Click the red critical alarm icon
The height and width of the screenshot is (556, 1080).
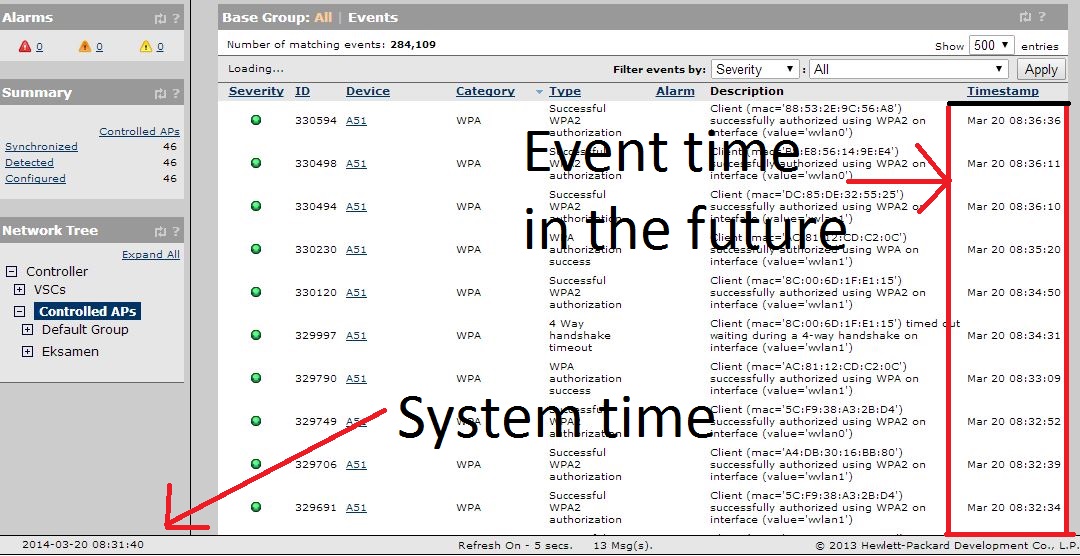[x=25, y=47]
